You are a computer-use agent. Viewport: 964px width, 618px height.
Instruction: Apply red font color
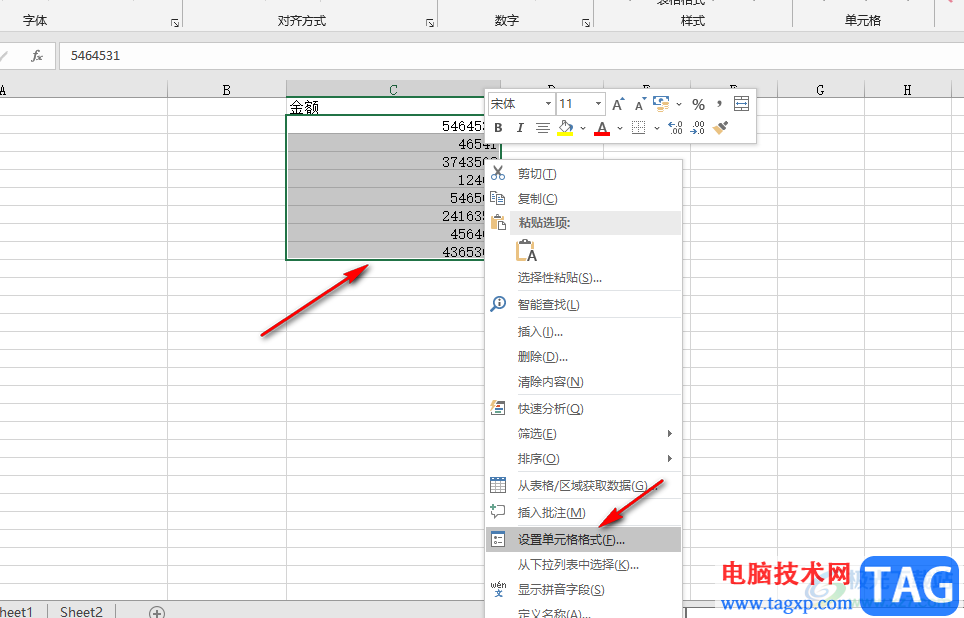click(602, 128)
